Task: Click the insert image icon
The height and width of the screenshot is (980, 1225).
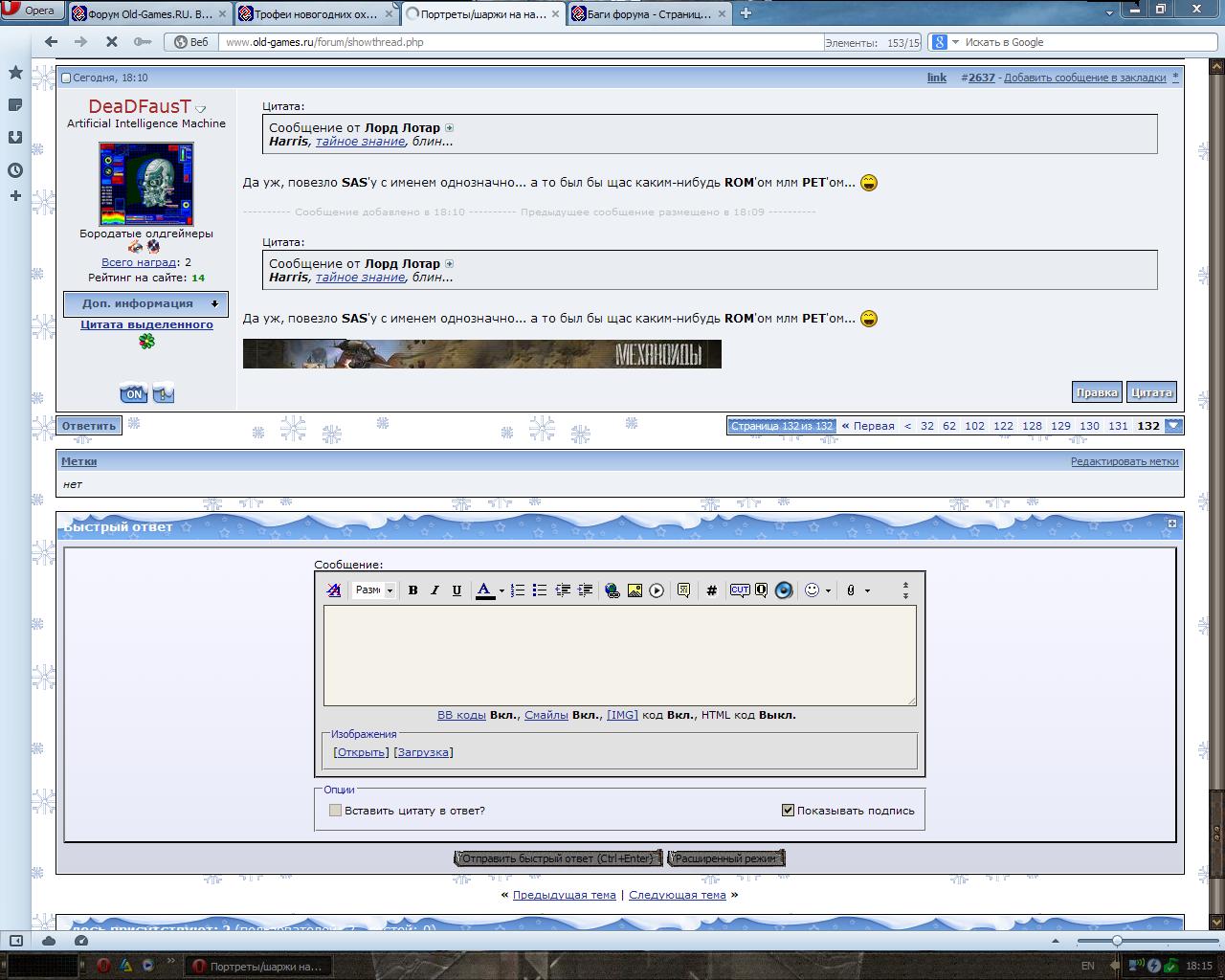Action: pos(635,590)
